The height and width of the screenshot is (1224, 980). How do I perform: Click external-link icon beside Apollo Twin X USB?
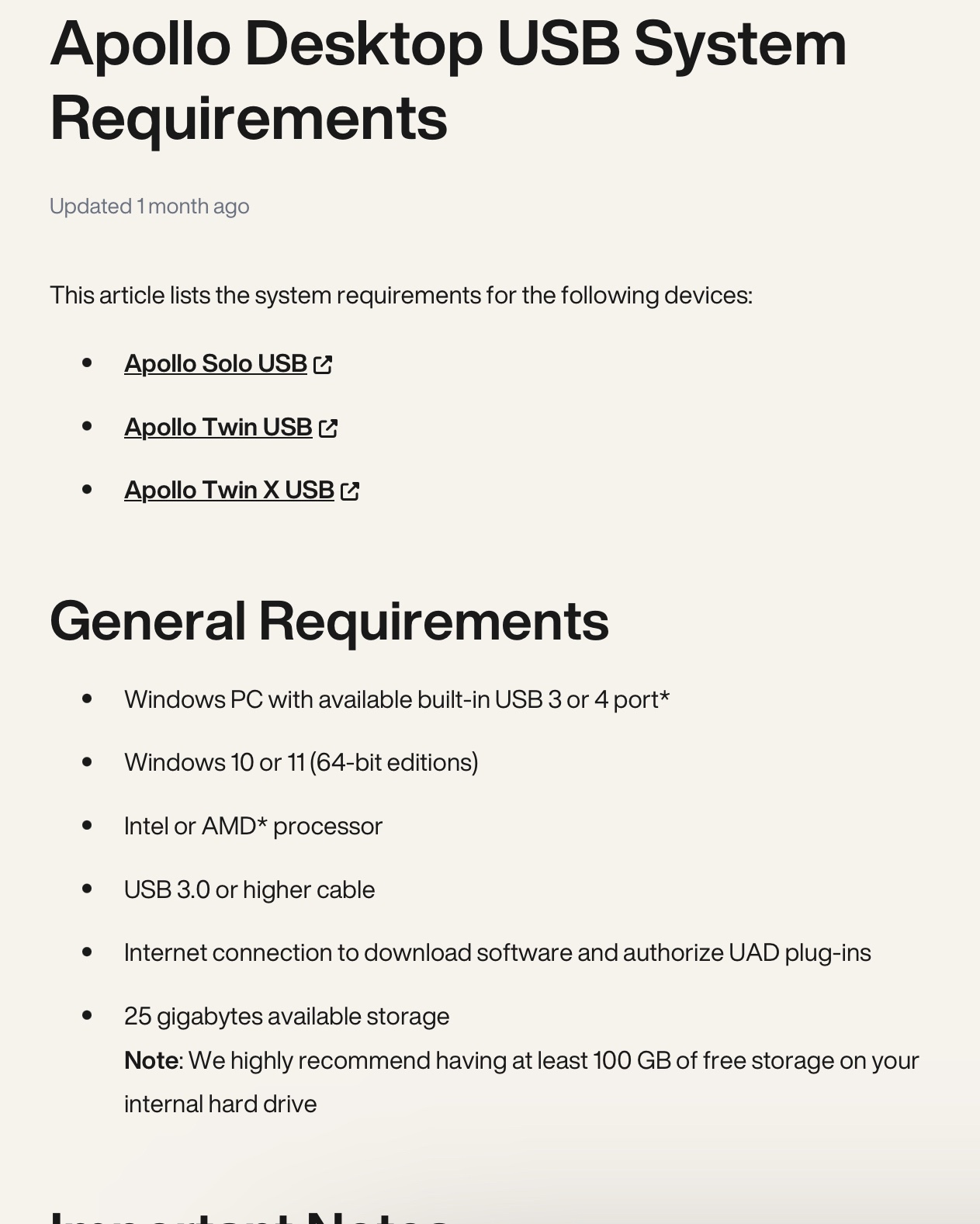350,491
